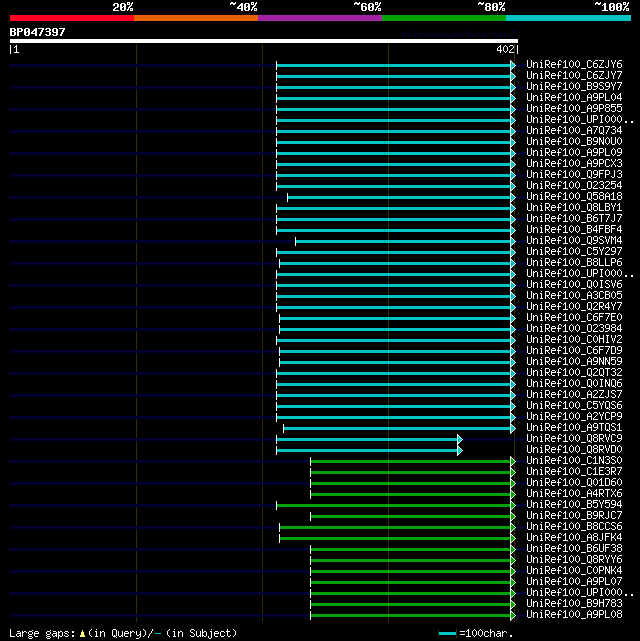Image resolution: width=640 pixels, height=641 pixels.
Task: Select the UniRef100_B8LLP6 label
Action: (574, 262)
